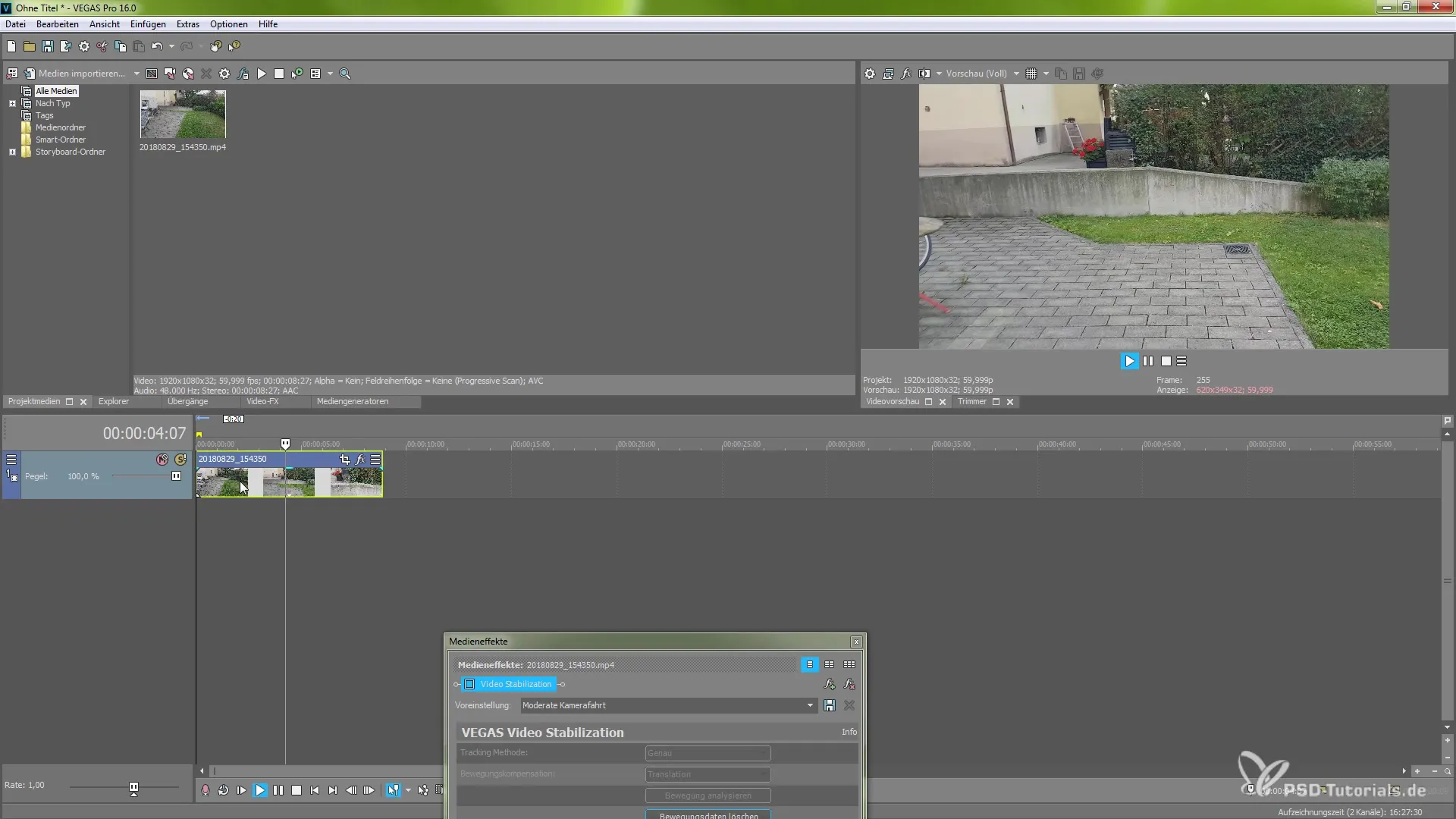Go to the project start in transport bar
This screenshot has height=819, width=1456.
pos(315,790)
